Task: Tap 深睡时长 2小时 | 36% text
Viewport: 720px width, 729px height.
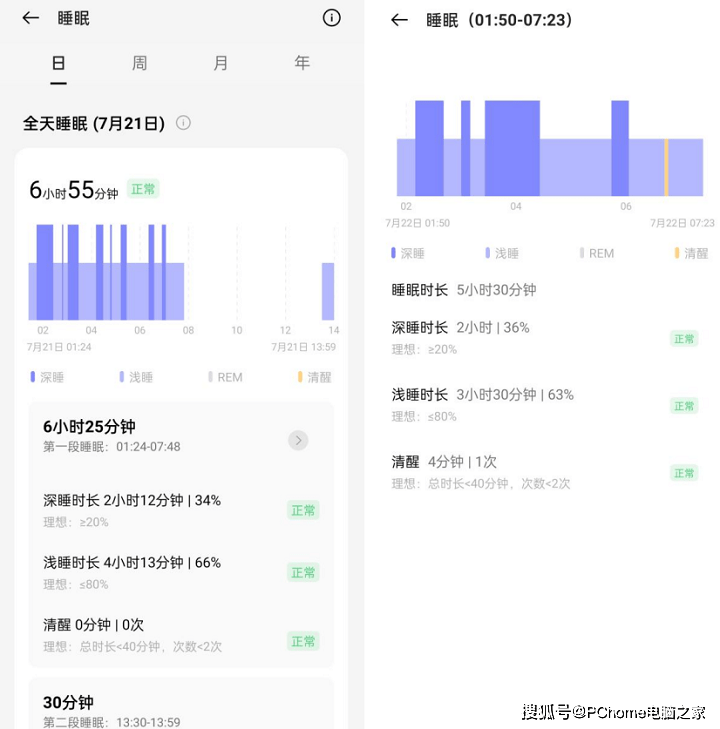Action: coord(460,327)
